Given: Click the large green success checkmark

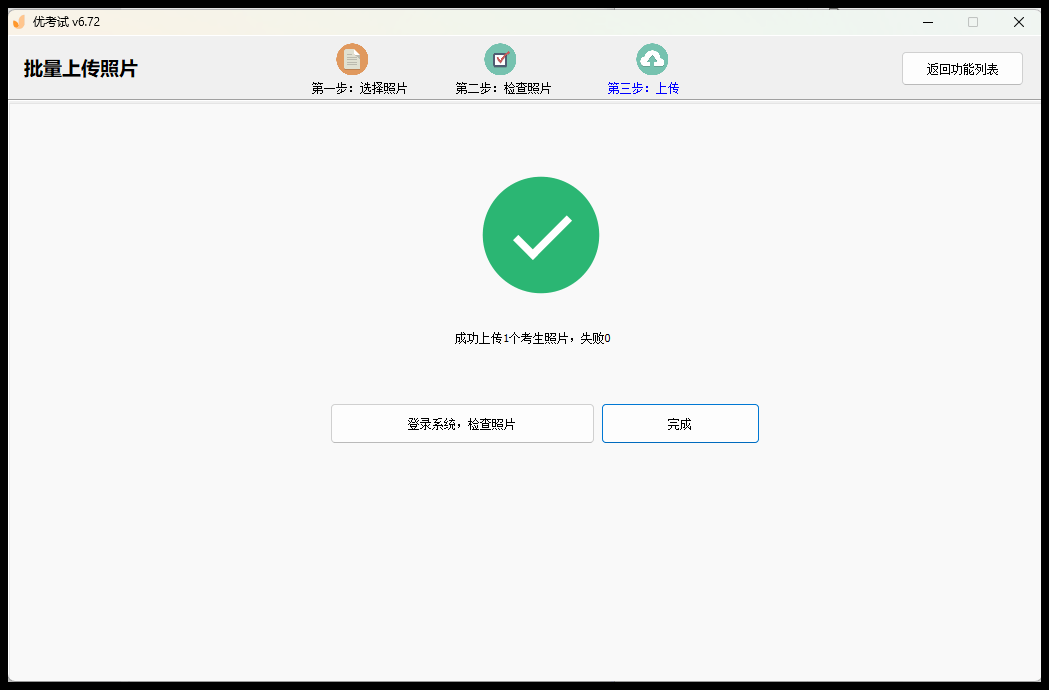Looking at the screenshot, I should (x=541, y=235).
